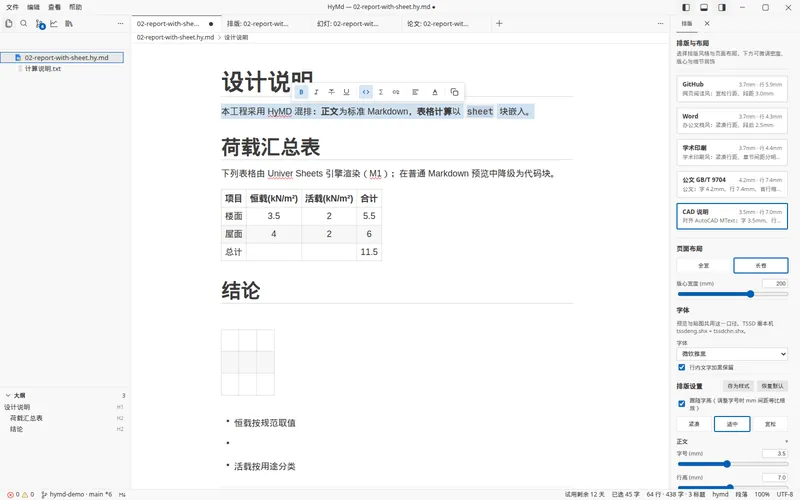Open the 查看 menu
Image resolution: width=800 pixels, height=500 pixels.
point(54,7)
